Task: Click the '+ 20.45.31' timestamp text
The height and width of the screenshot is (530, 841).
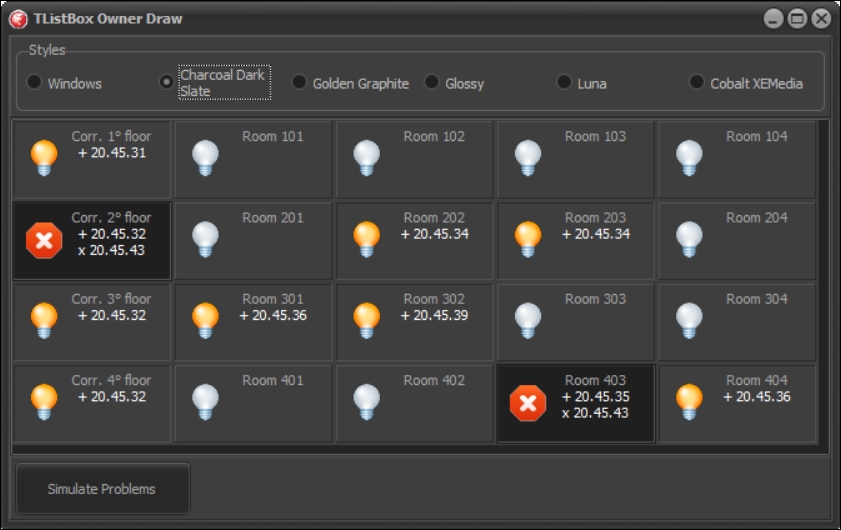Action: [112, 153]
